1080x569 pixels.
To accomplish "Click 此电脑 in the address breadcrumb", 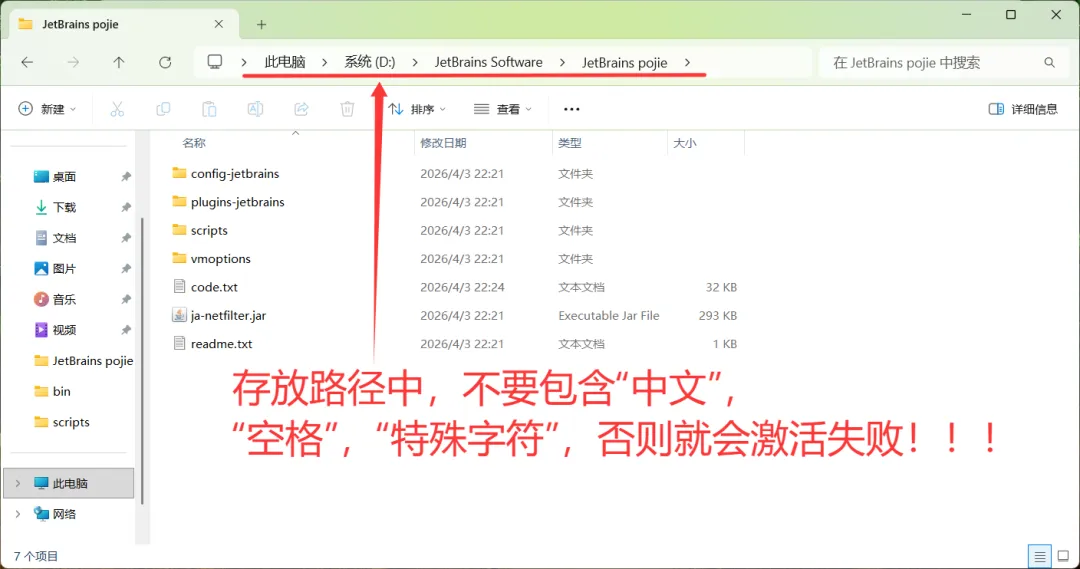I will (284, 62).
